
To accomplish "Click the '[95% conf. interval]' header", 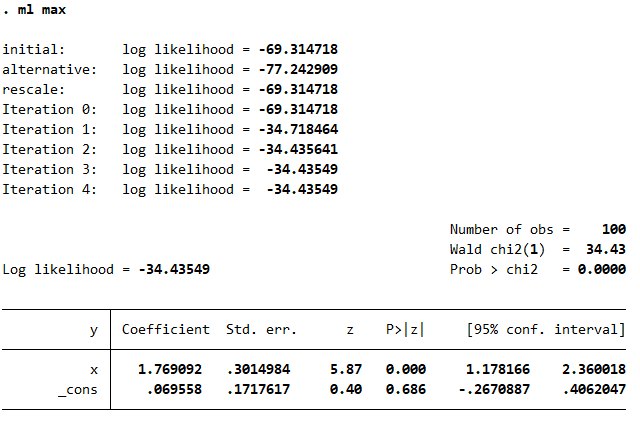I will tap(545, 329).
